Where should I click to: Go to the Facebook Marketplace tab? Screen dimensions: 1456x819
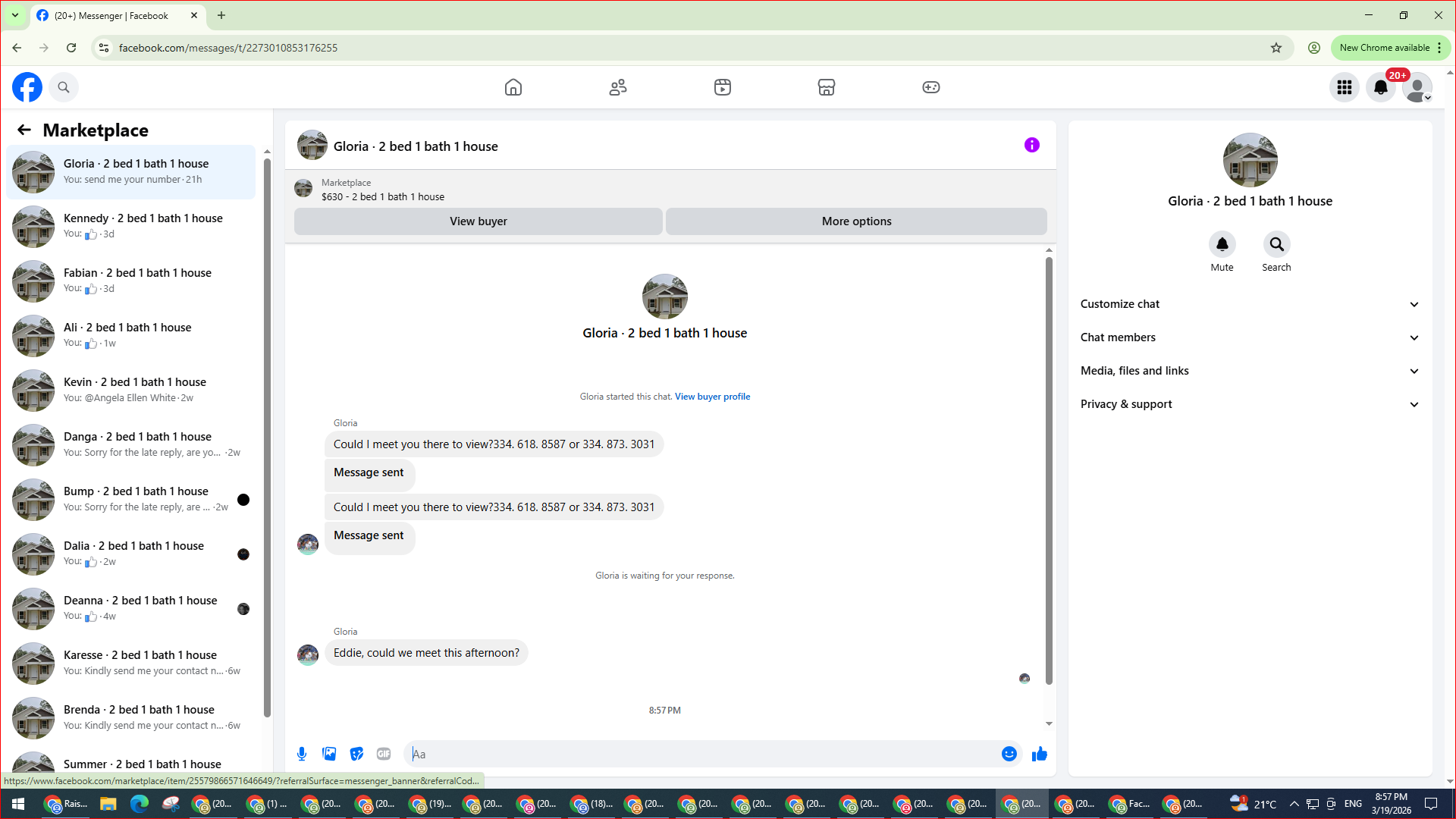coord(826,87)
